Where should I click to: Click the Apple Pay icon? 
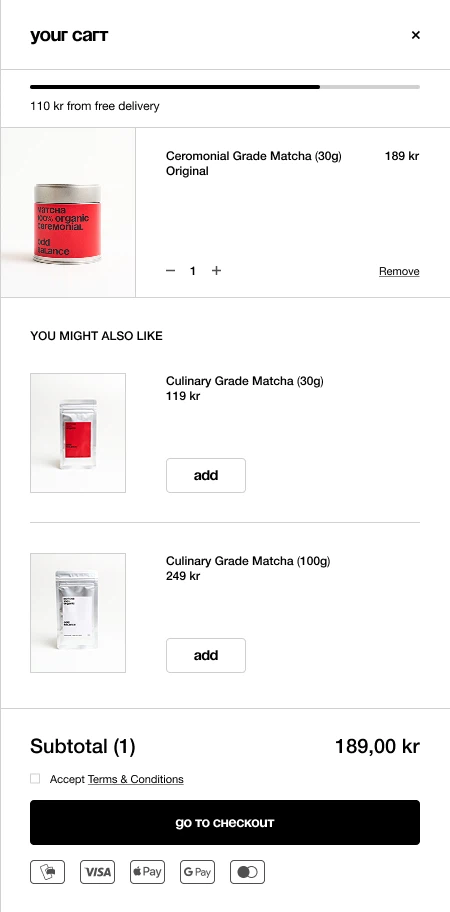[x=147, y=872]
